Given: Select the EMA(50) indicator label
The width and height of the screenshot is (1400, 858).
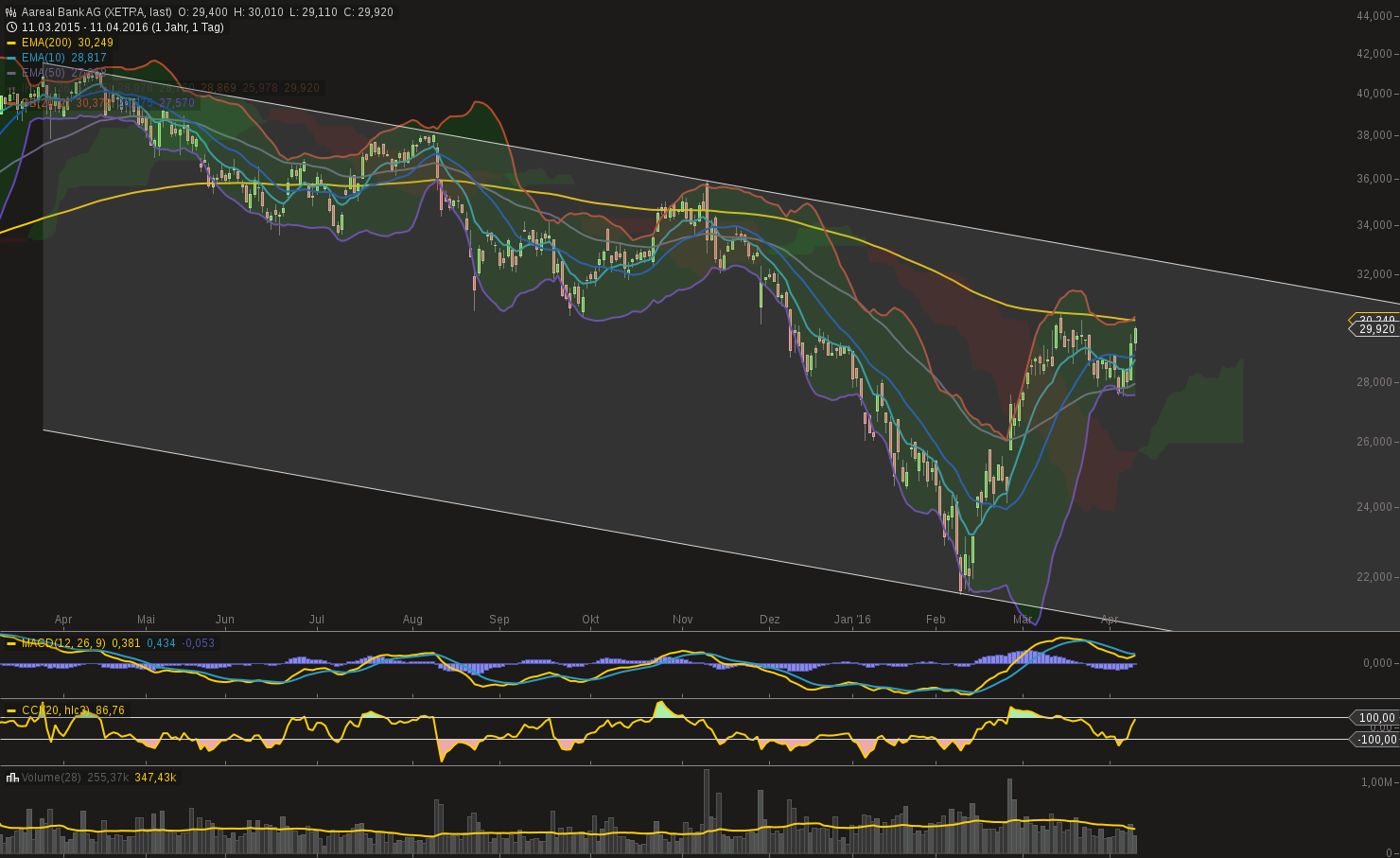Looking at the screenshot, I should (x=44, y=73).
